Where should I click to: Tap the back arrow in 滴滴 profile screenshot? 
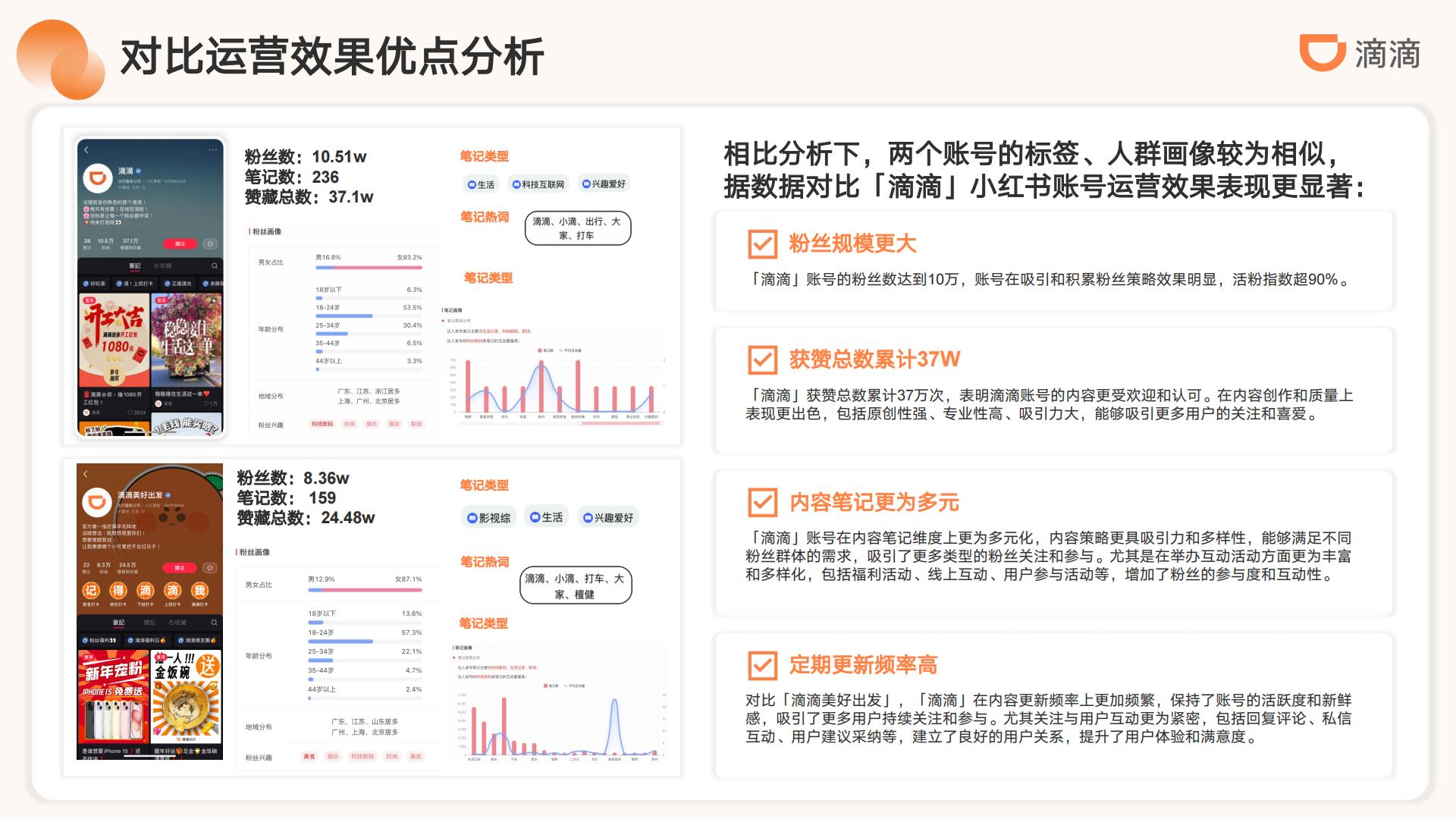click(86, 149)
